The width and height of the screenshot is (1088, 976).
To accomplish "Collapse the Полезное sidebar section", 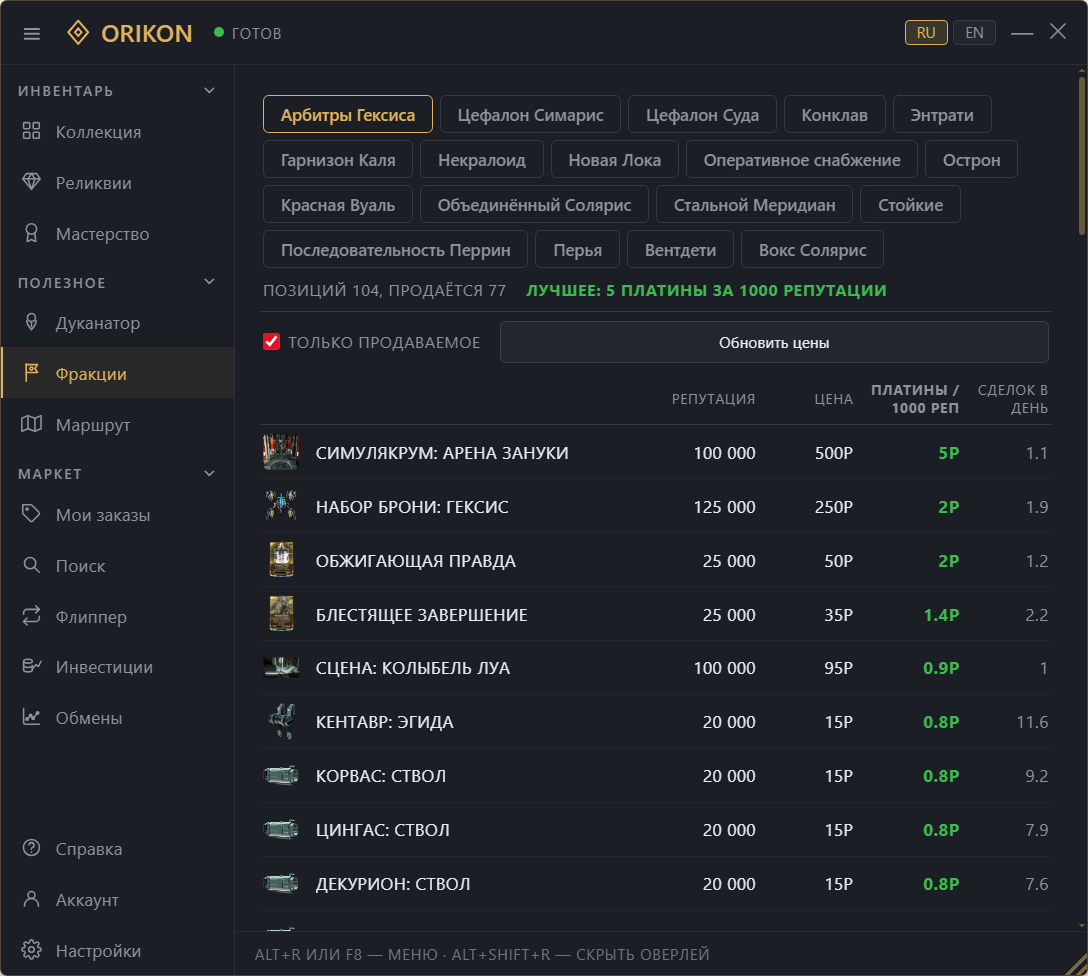I will [210, 282].
